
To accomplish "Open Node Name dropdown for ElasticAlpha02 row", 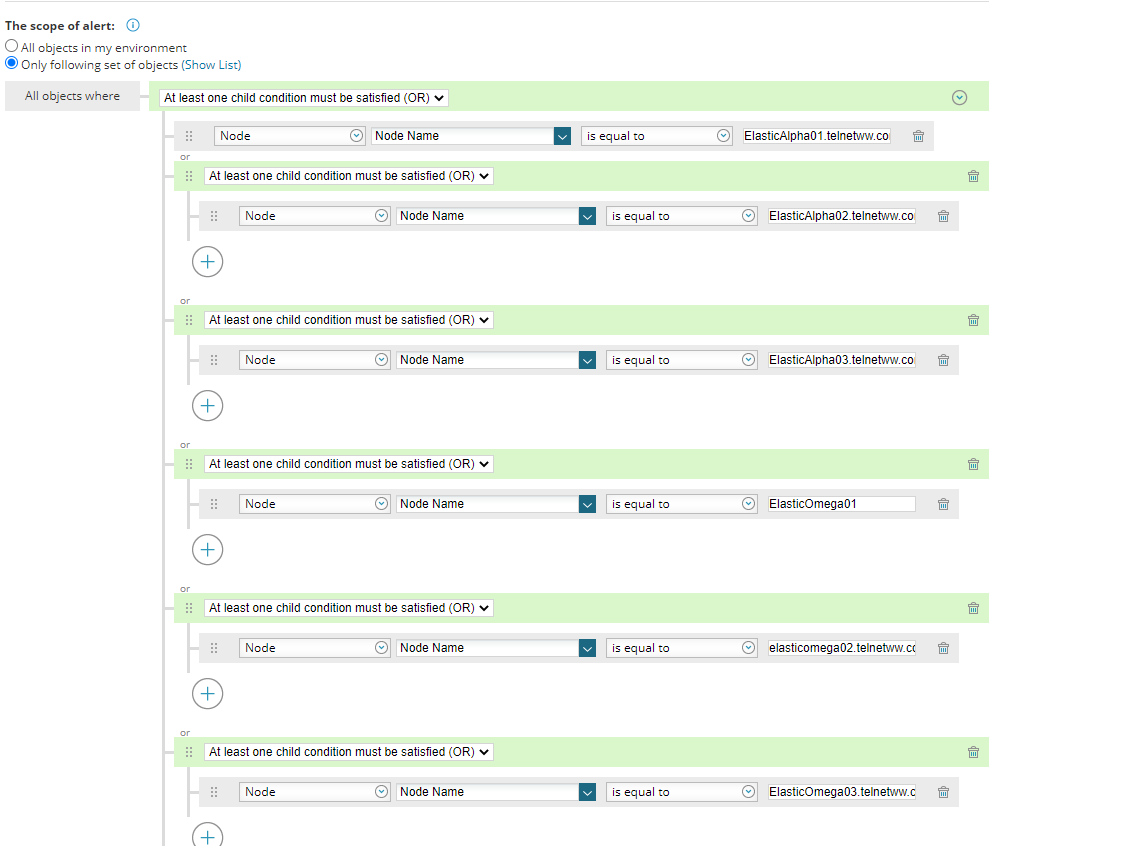I will click(x=587, y=216).
